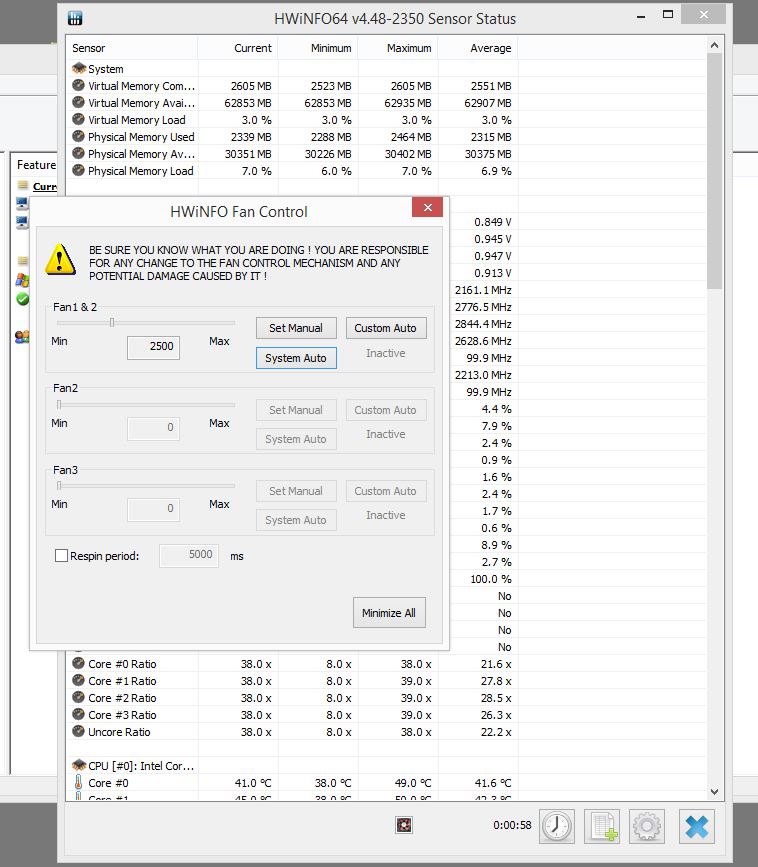Viewport: 758px width, 867px height.
Task: Click the Windows flag icon in background window
Action: point(22,280)
